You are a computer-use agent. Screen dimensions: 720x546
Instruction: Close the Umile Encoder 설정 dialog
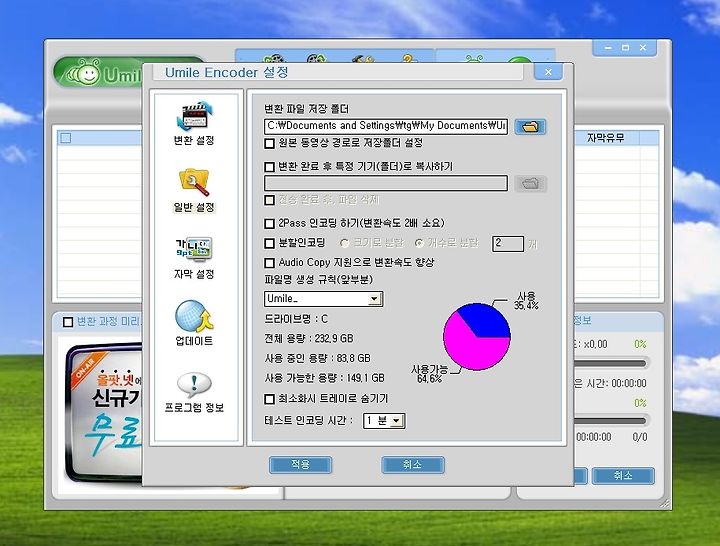tap(548, 72)
